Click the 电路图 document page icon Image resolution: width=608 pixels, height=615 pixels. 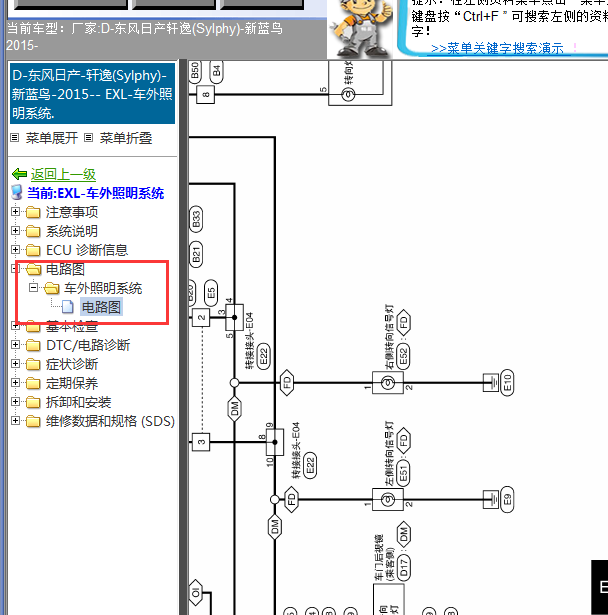68,307
